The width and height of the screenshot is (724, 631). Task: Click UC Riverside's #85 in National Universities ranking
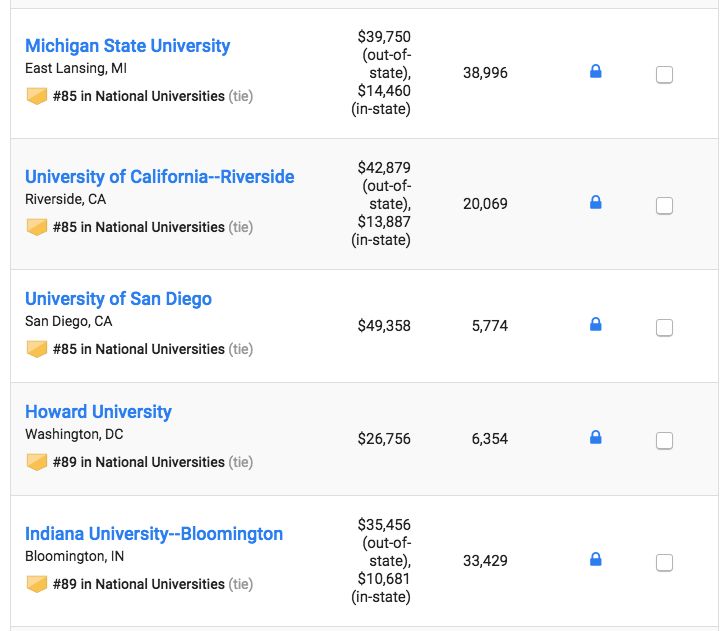coord(138,227)
